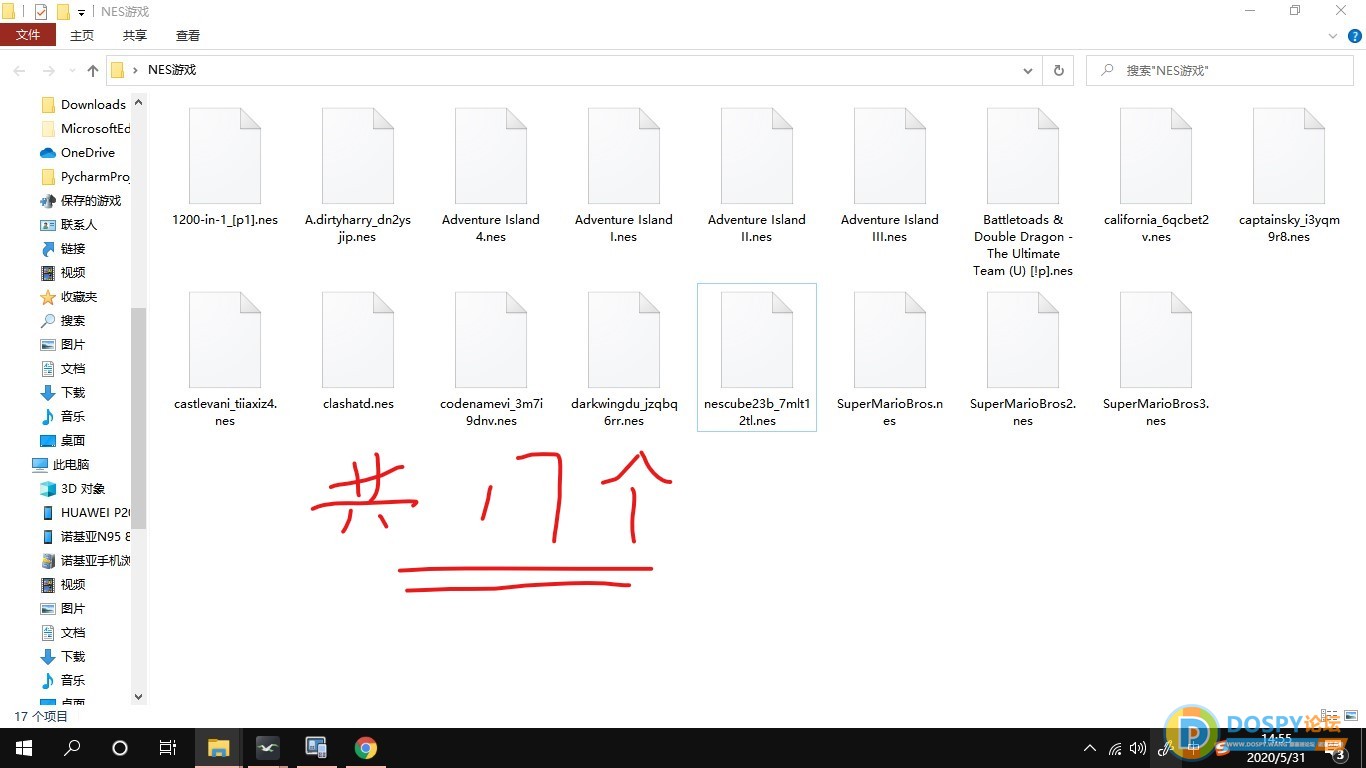Select darkwingdu_jzqbq6rr.nes file
The height and width of the screenshot is (768, 1366).
point(624,360)
